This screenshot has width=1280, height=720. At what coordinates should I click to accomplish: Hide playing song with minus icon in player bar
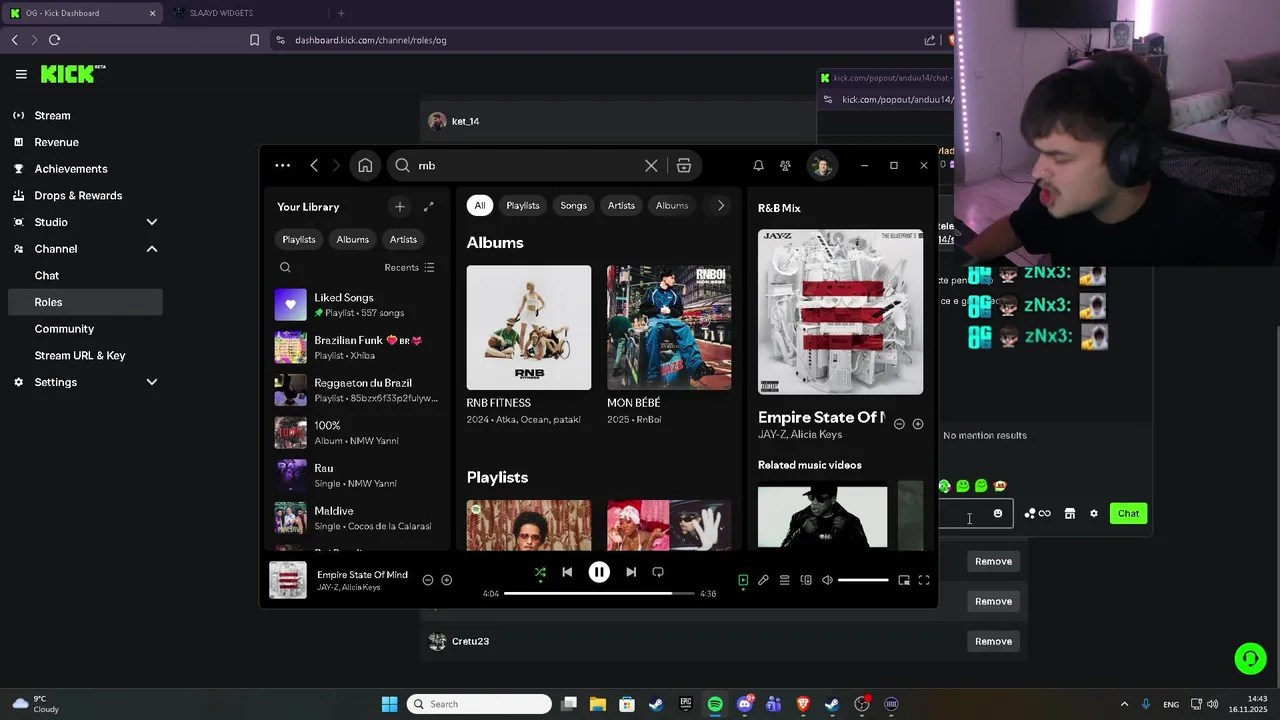point(428,581)
